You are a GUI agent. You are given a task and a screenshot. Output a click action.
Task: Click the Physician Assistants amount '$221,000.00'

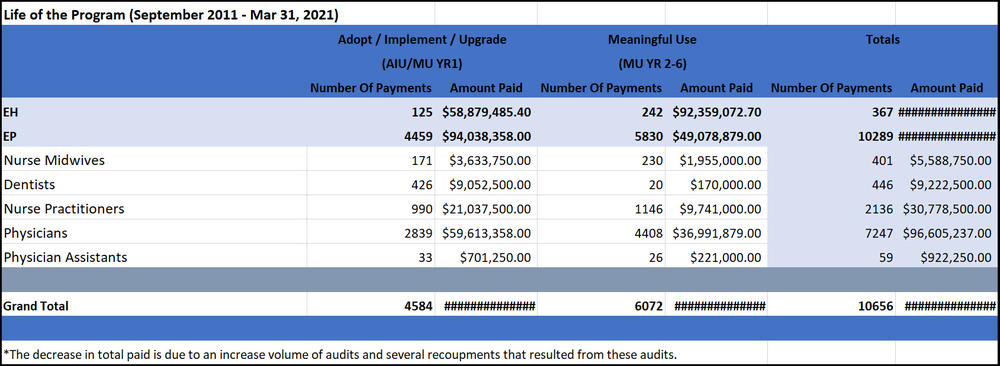click(726, 258)
